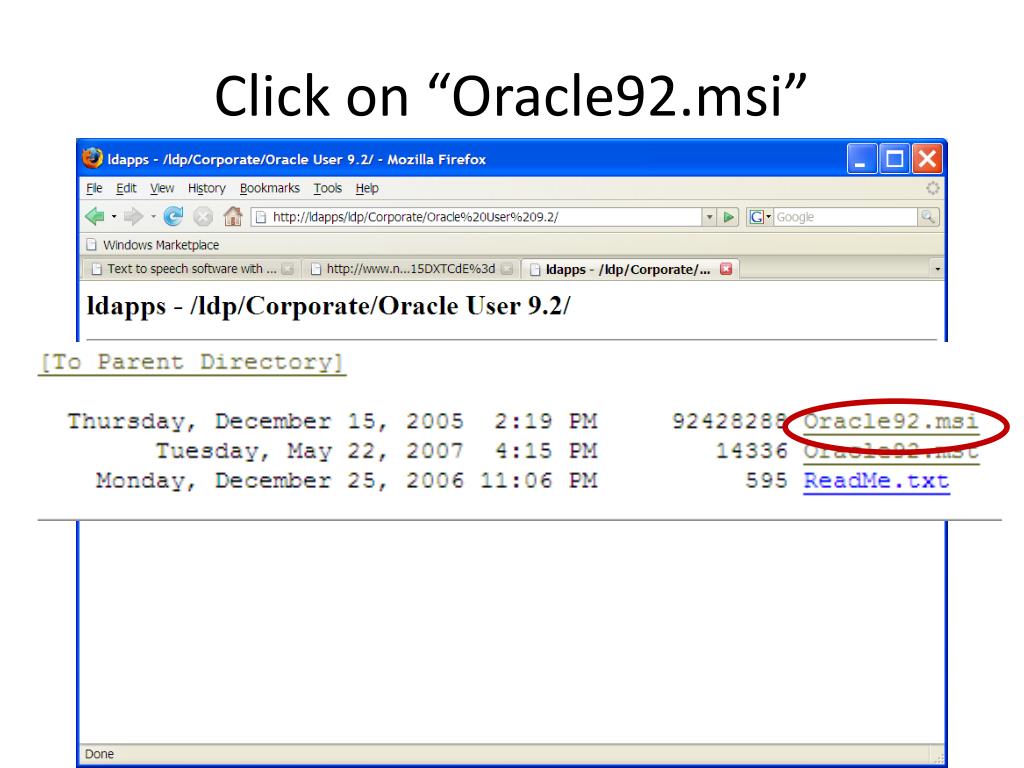The width and height of the screenshot is (1024, 768).
Task: Click the magnifier search button
Action: (927, 217)
